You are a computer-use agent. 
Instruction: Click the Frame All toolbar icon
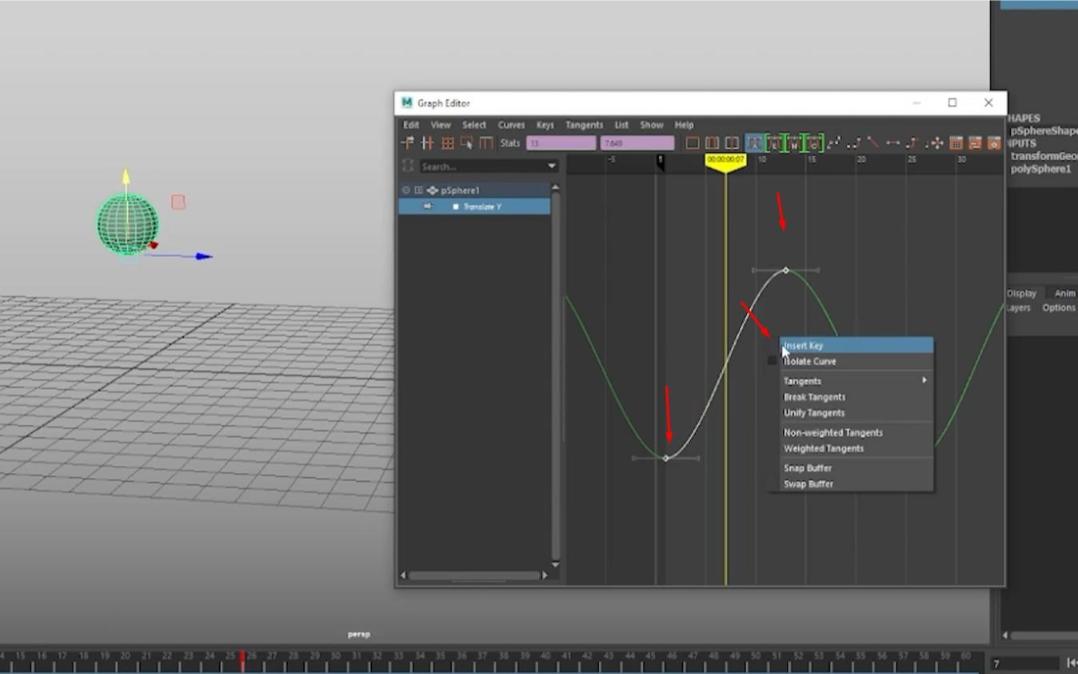(692, 143)
